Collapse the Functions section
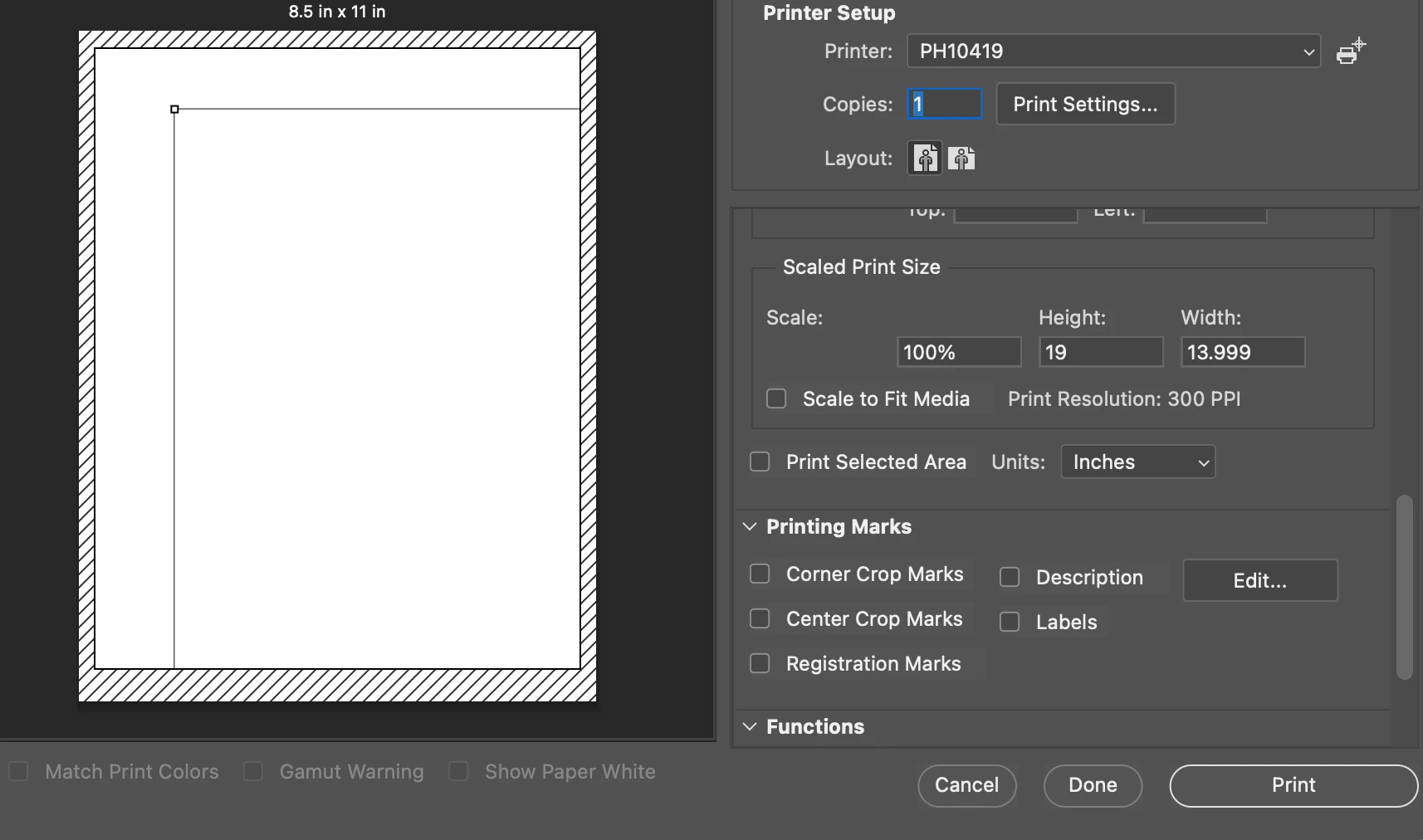The width and height of the screenshot is (1423, 840). (x=750, y=727)
